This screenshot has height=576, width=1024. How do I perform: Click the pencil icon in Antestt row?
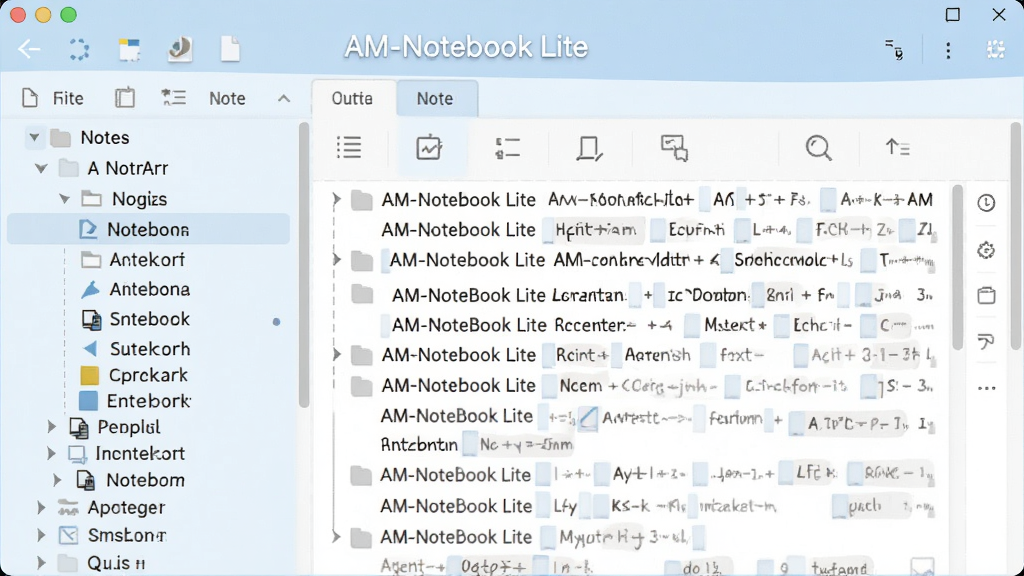pos(588,418)
